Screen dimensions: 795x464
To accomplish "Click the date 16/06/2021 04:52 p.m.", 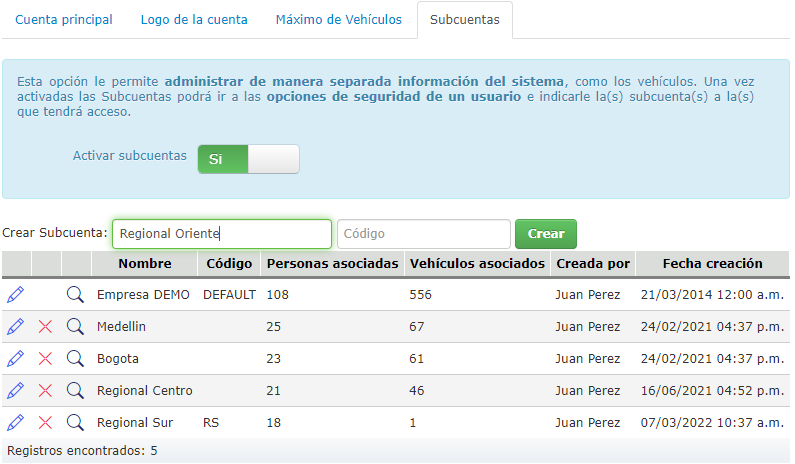I will click(712, 390).
